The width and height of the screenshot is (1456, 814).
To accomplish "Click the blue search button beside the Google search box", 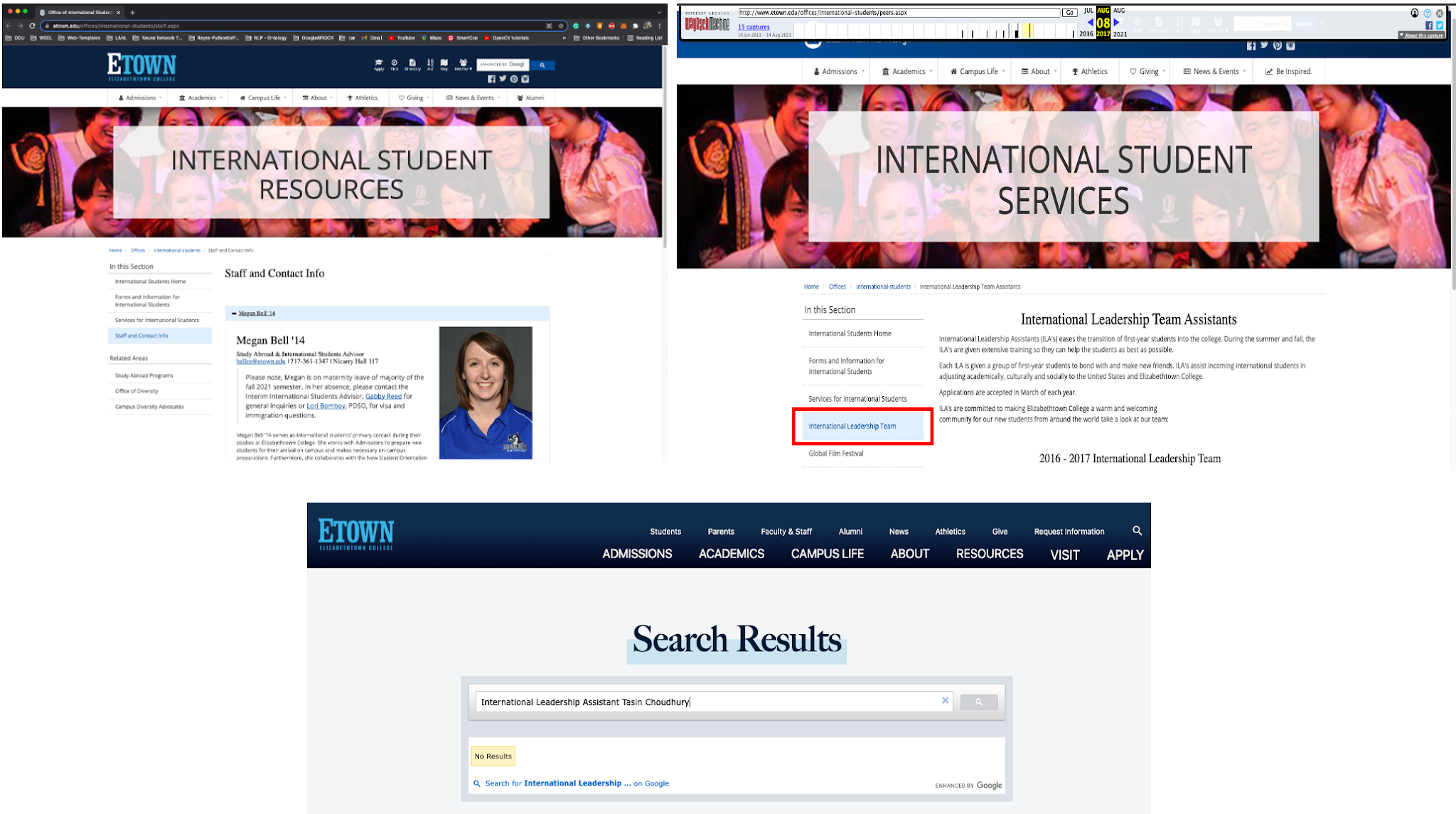I will click(542, 65).
